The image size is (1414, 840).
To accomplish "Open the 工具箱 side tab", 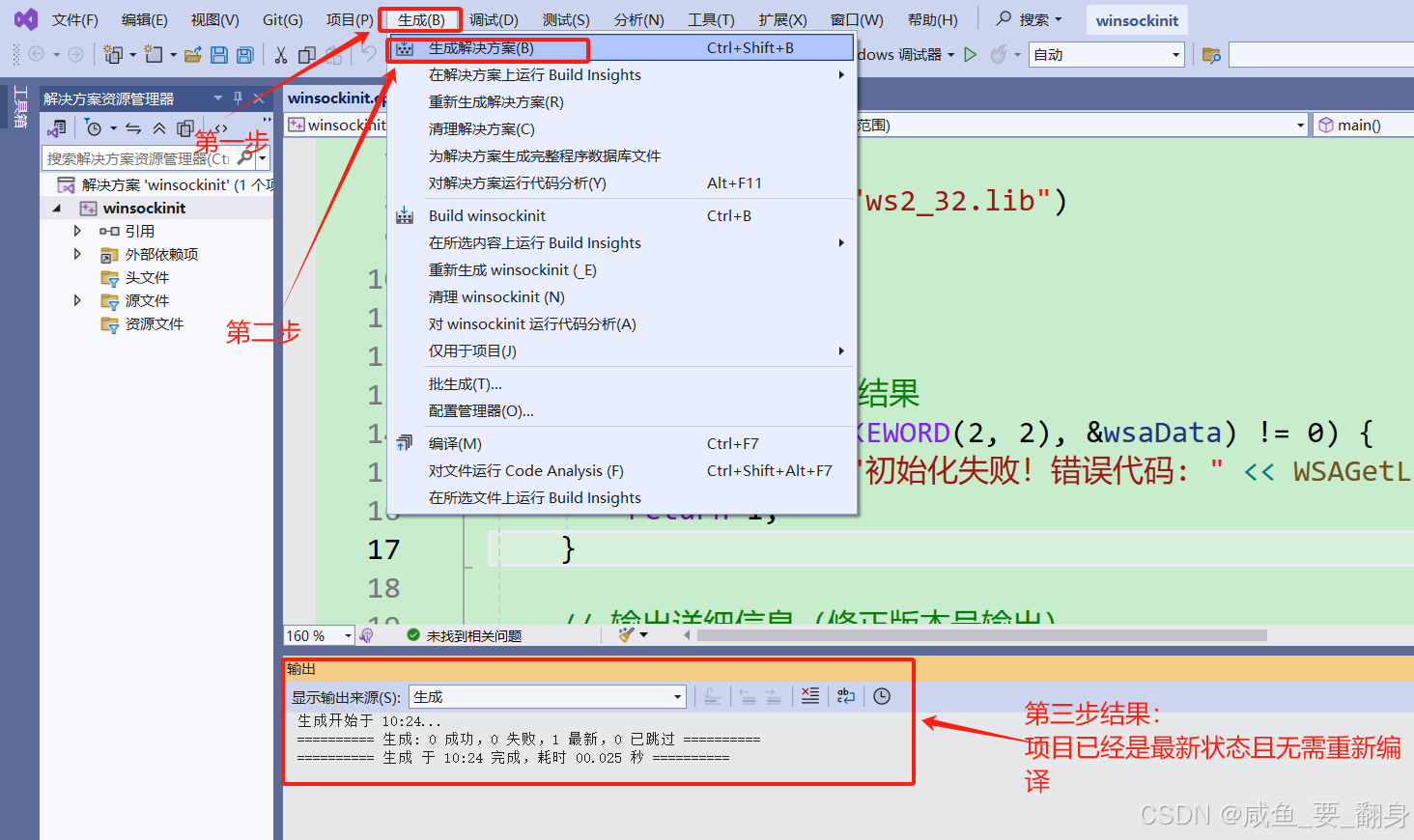I will pyautogui.click(x=19, y=106).
